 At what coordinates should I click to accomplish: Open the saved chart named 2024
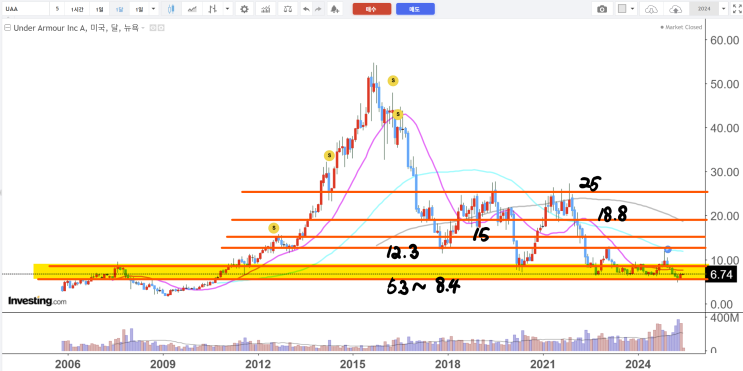pyautogui.click(x=704, y=9)
